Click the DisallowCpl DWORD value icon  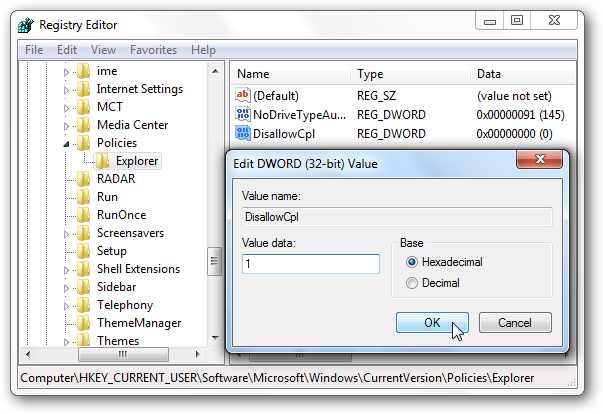pyautogui.click(x=243, y=133)
